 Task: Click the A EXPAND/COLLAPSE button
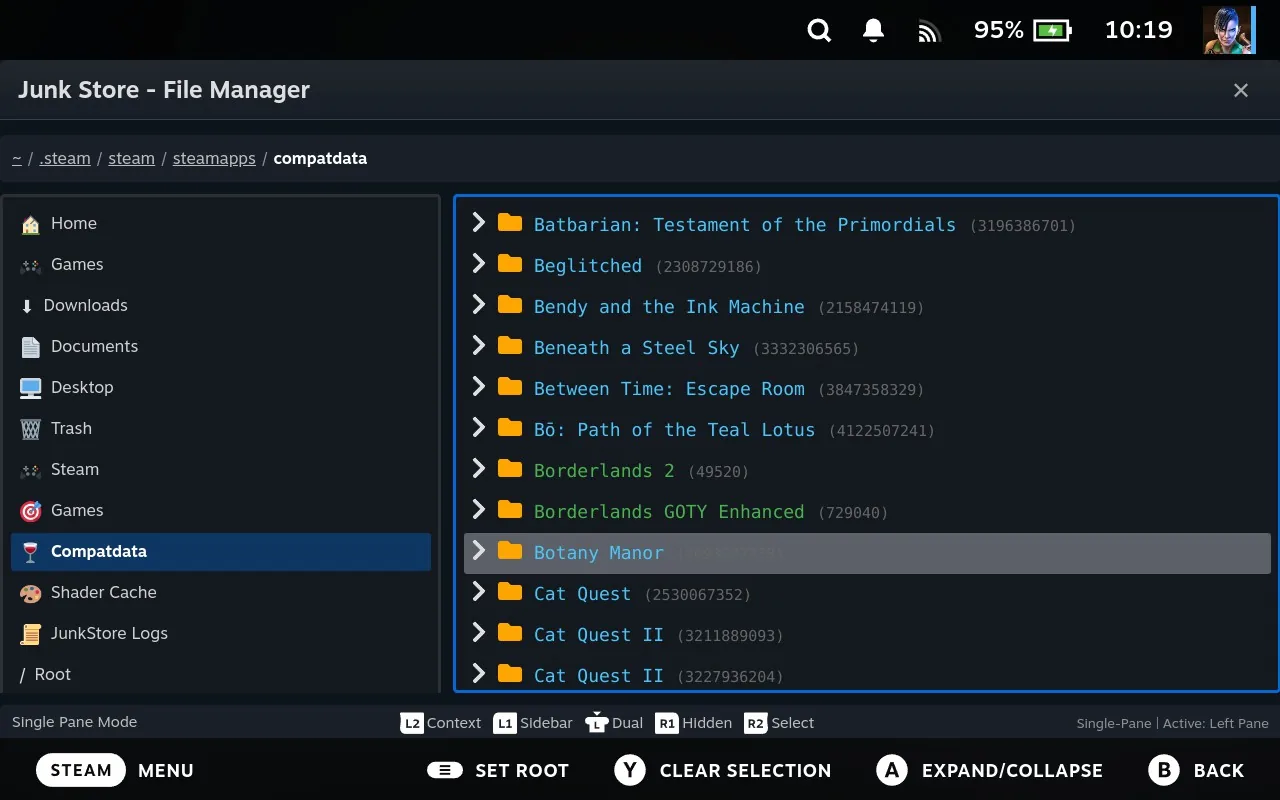989,770
